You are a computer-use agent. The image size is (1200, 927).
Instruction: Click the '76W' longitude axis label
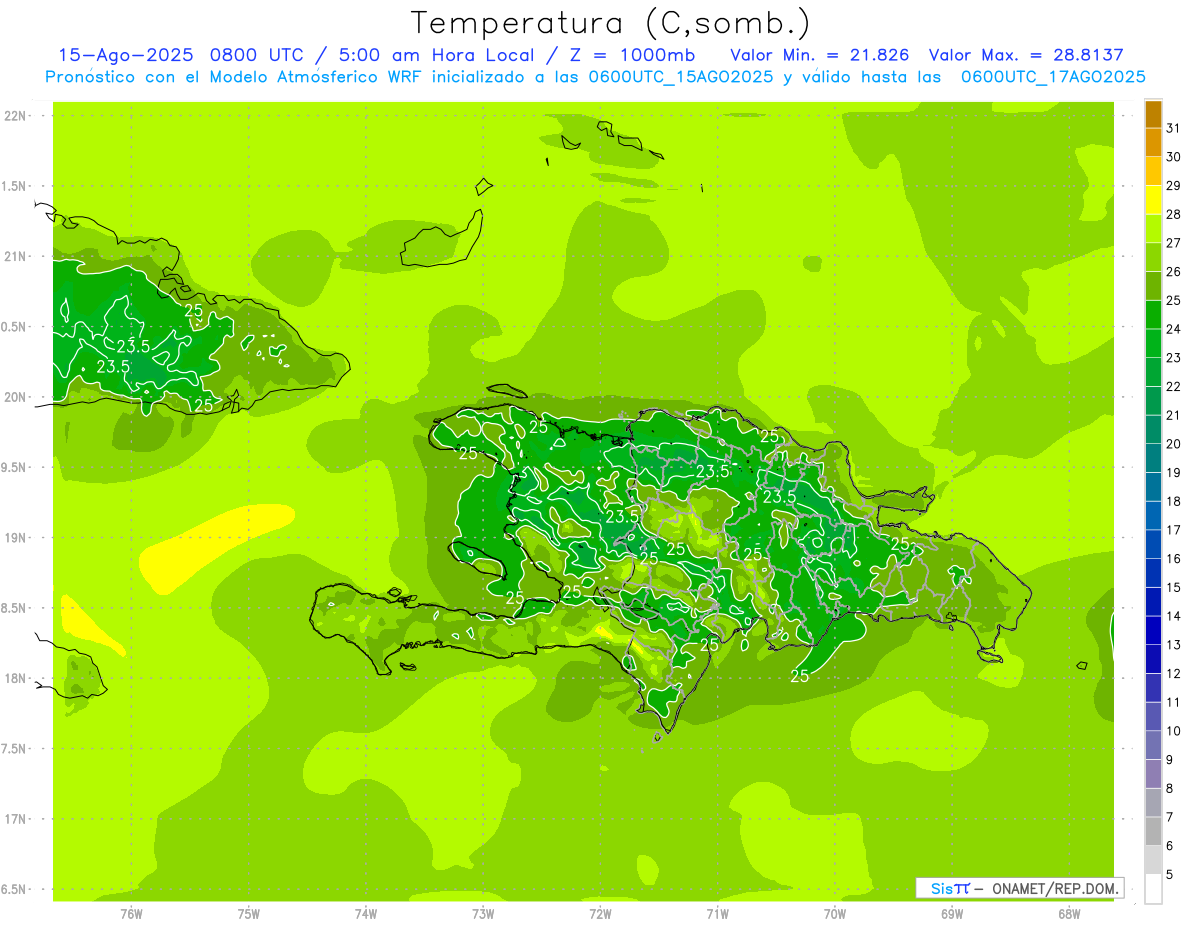131,913
